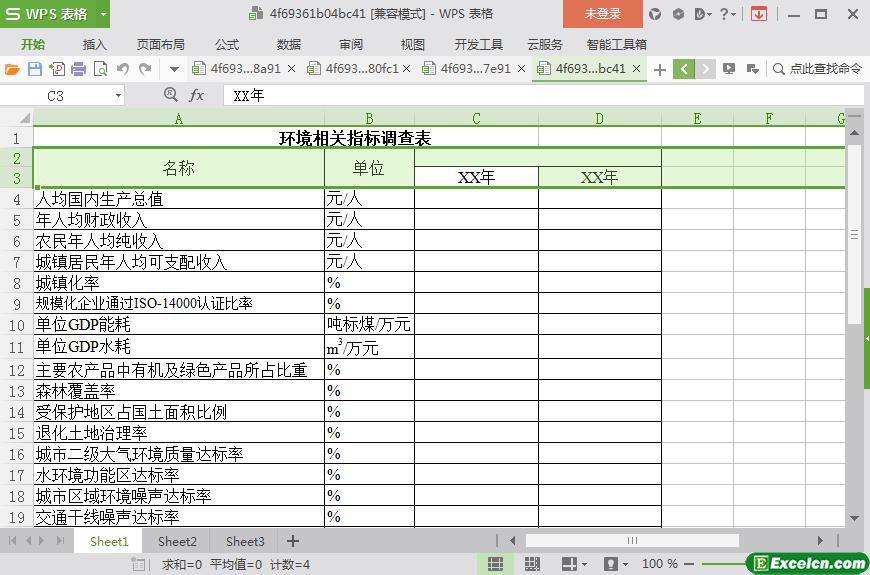The height and width of the screenshot is (575, 870).
Task: Open the 云服务 ribbon tab
Action: pyautogui.click(x=545, y=44)
